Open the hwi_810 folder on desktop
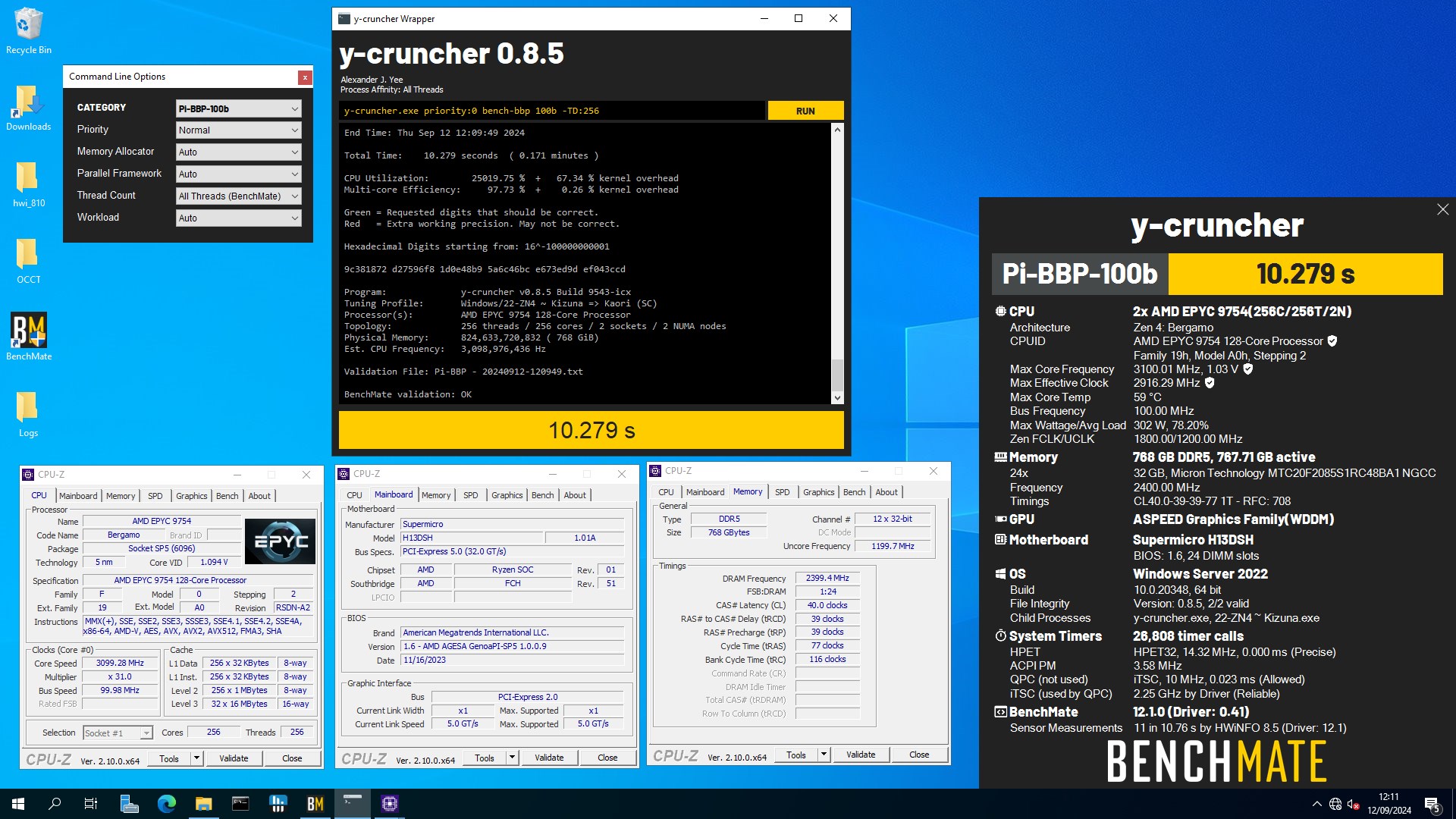 click(29, 184)
